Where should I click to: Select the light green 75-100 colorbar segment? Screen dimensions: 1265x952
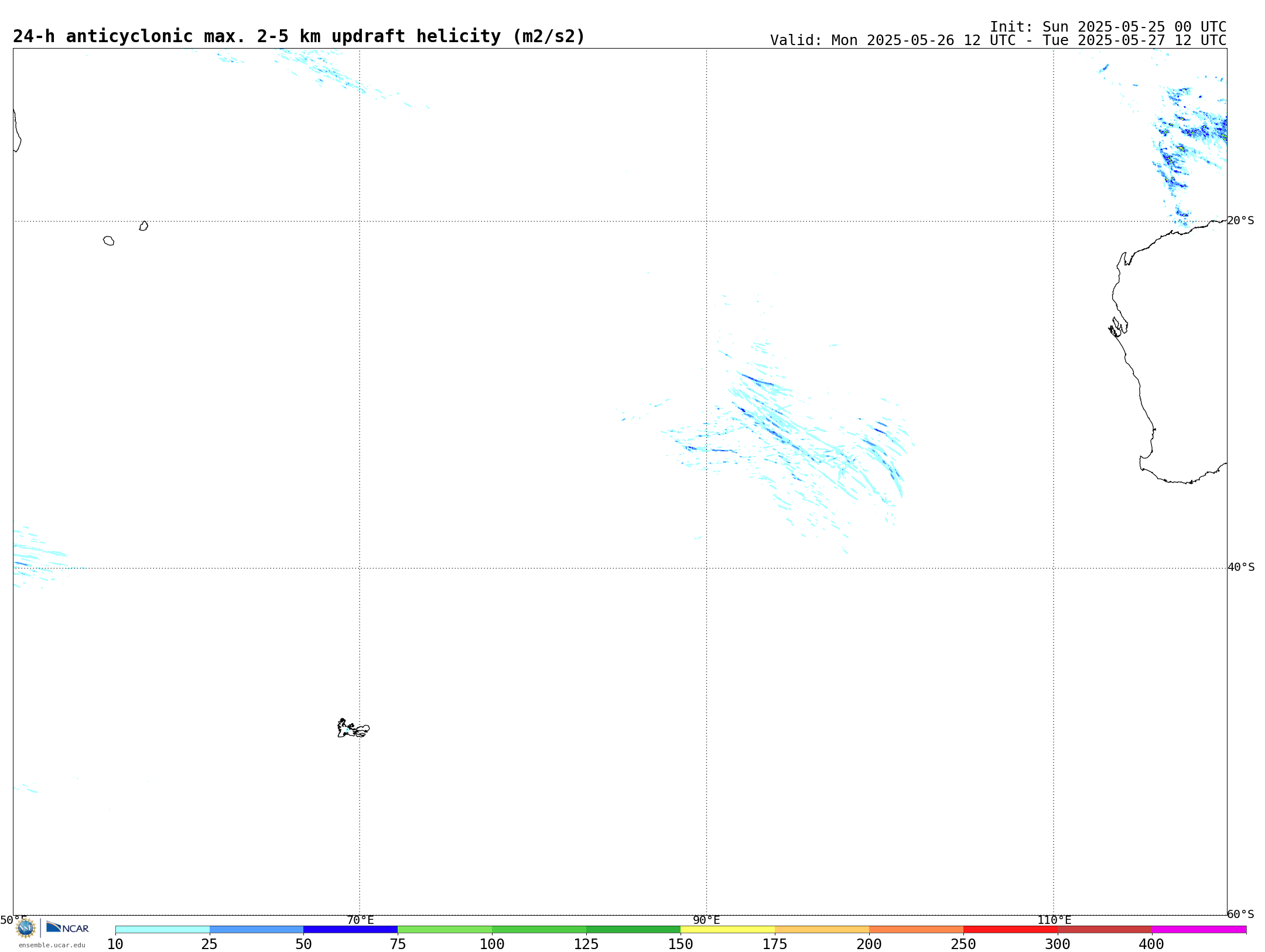[x=445, y=930]
